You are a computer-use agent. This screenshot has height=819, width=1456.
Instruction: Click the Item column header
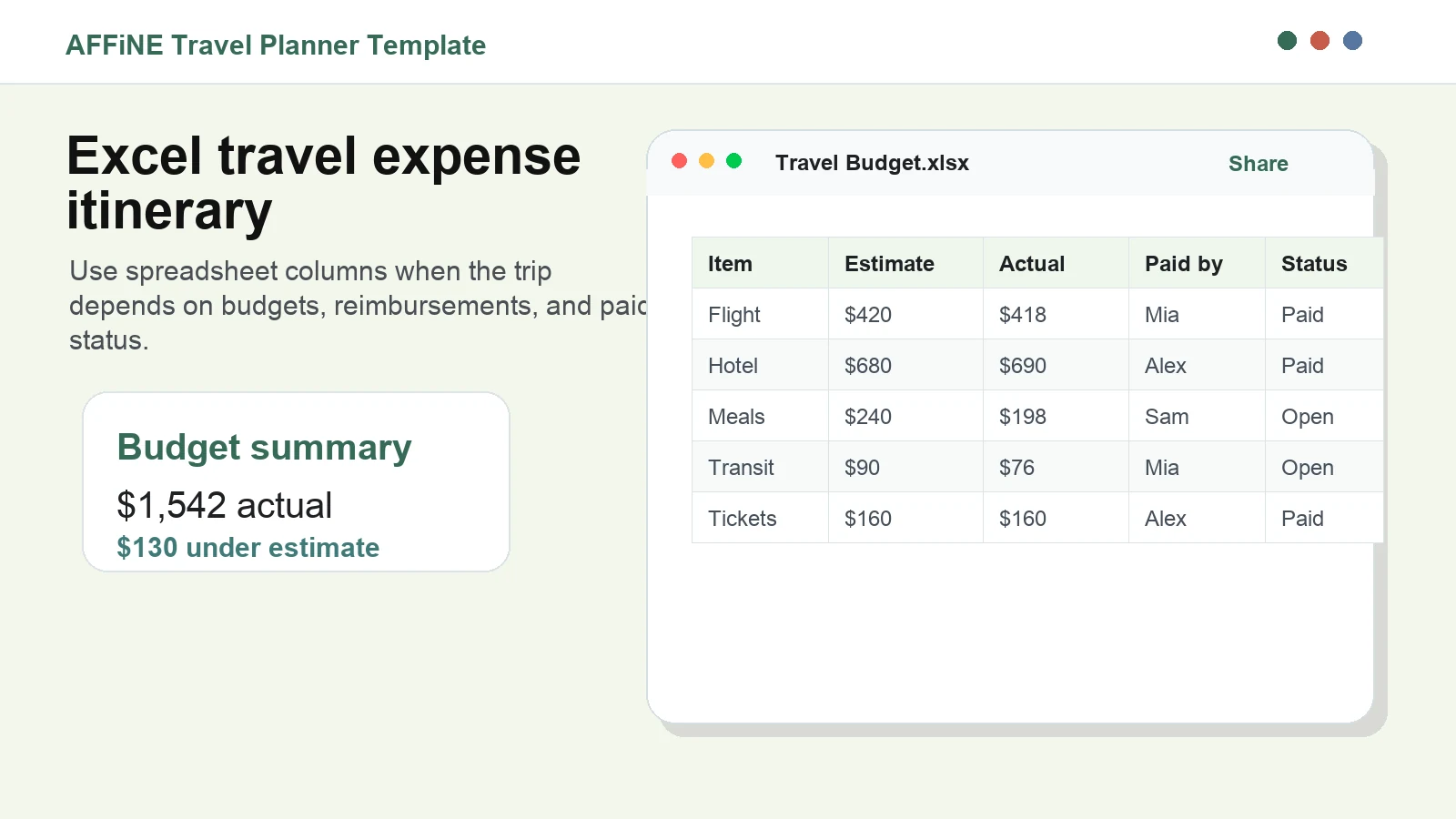point(760,263)
